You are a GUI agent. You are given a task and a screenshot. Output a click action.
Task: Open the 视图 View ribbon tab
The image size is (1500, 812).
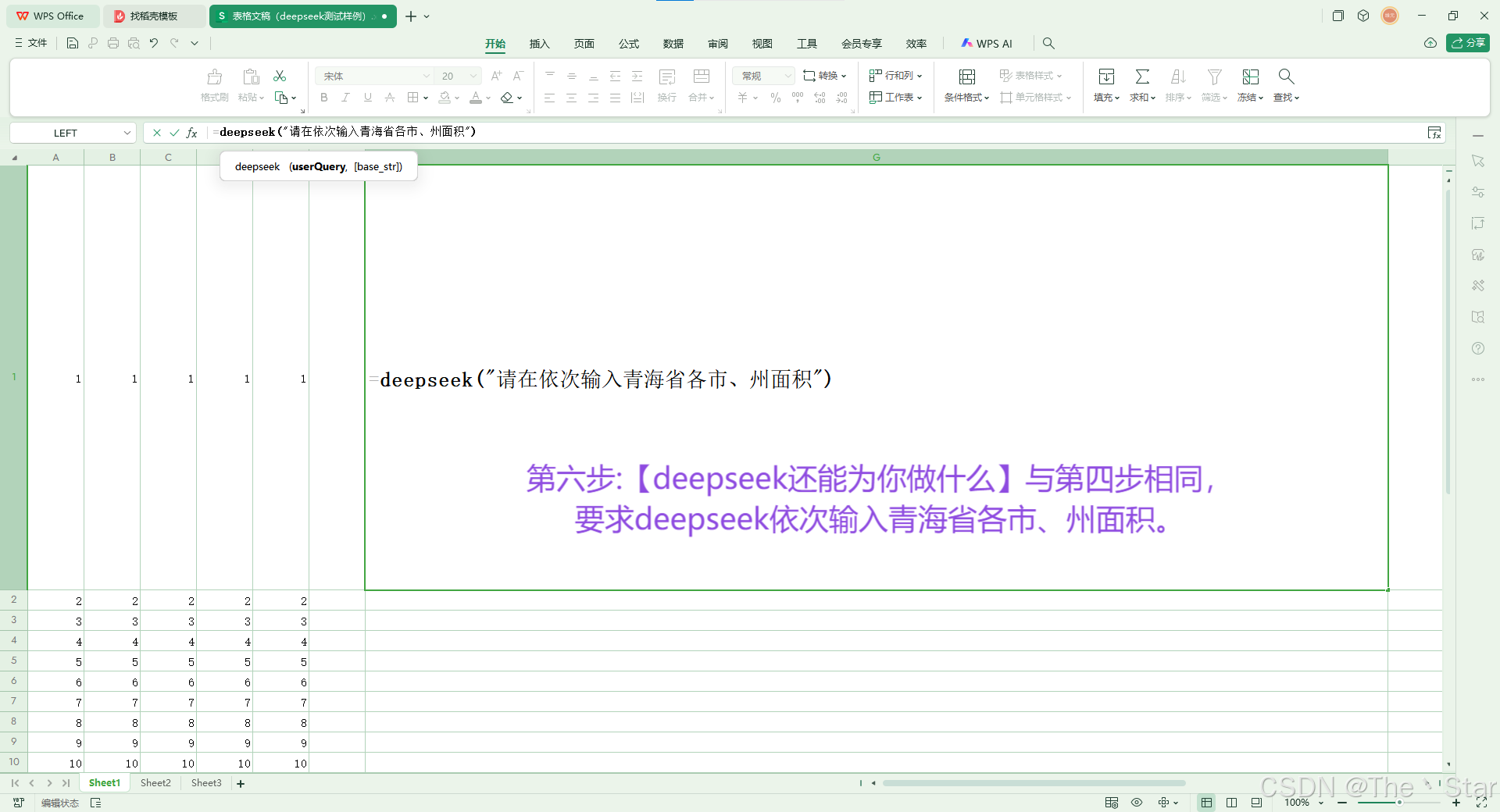tap(762, 44)
